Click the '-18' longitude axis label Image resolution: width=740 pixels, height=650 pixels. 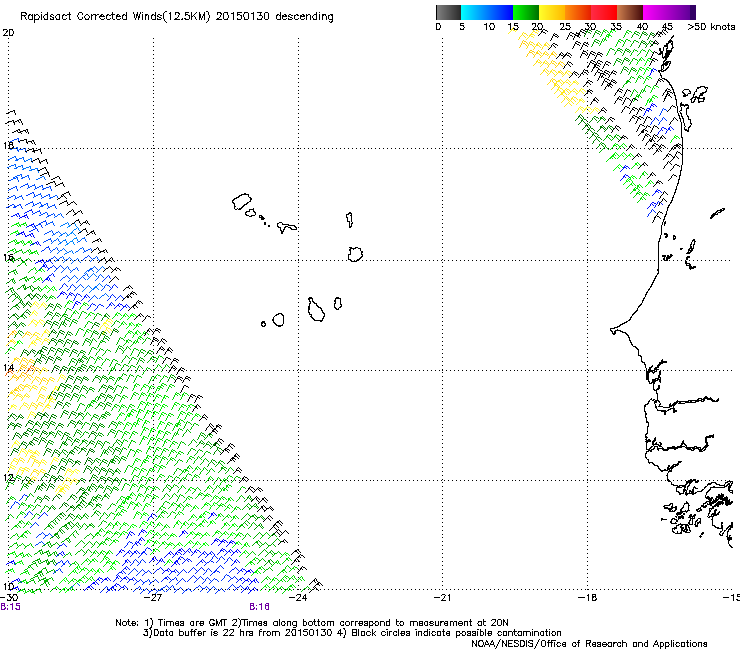pos(588,597)
